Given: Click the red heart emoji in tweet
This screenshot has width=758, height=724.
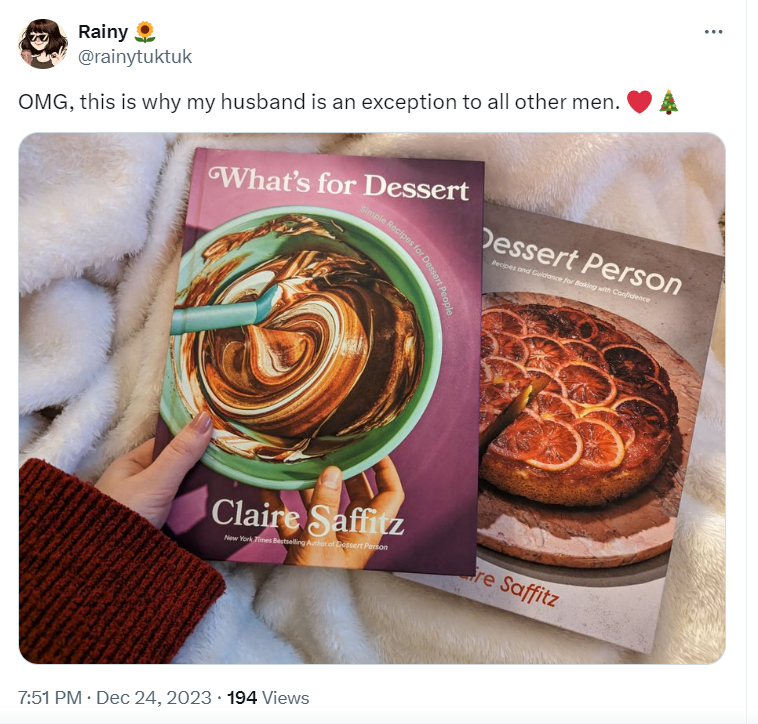Looking at the screenshot, I should pos(639,102).
